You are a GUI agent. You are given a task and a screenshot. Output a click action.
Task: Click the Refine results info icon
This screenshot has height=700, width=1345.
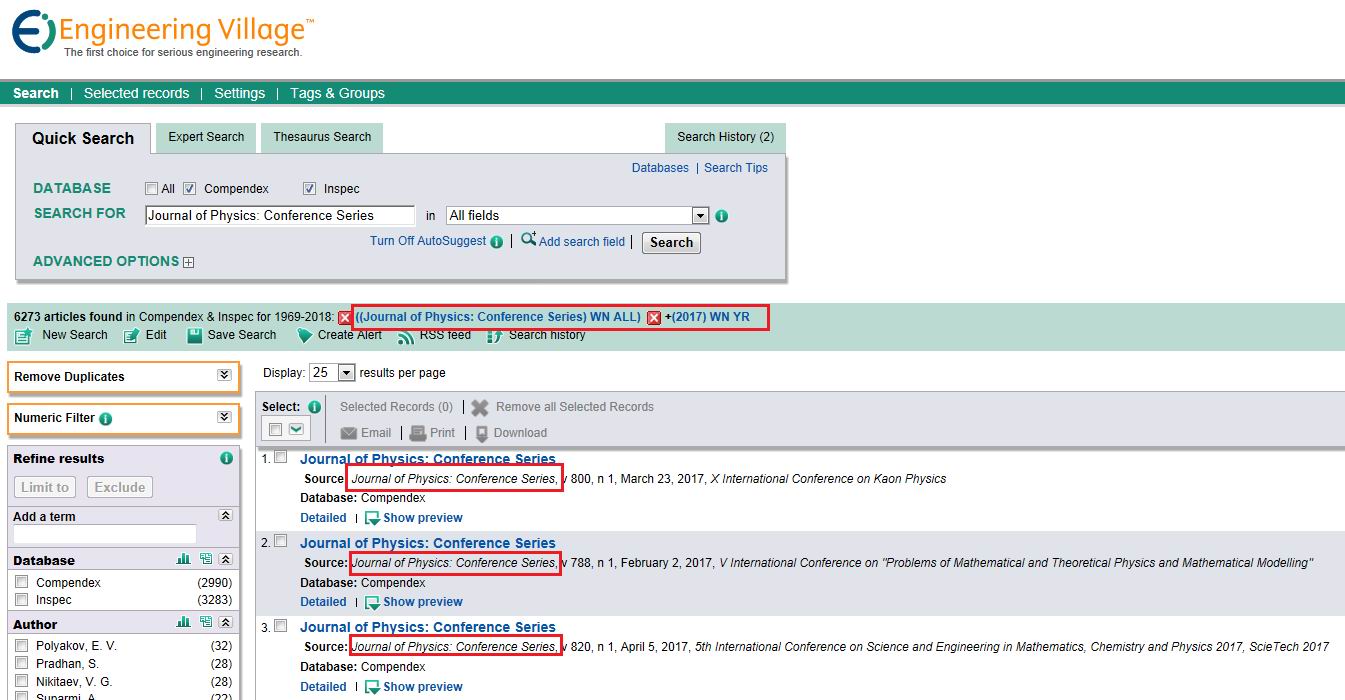(226, 458)
